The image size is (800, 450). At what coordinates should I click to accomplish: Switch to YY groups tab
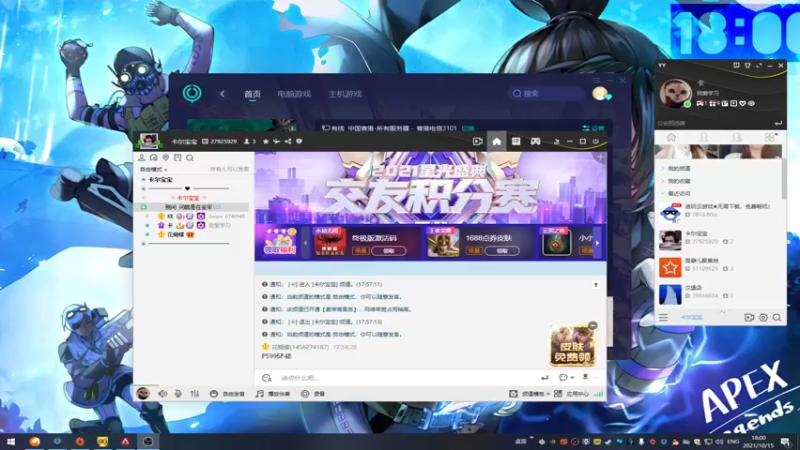[737, 137]
